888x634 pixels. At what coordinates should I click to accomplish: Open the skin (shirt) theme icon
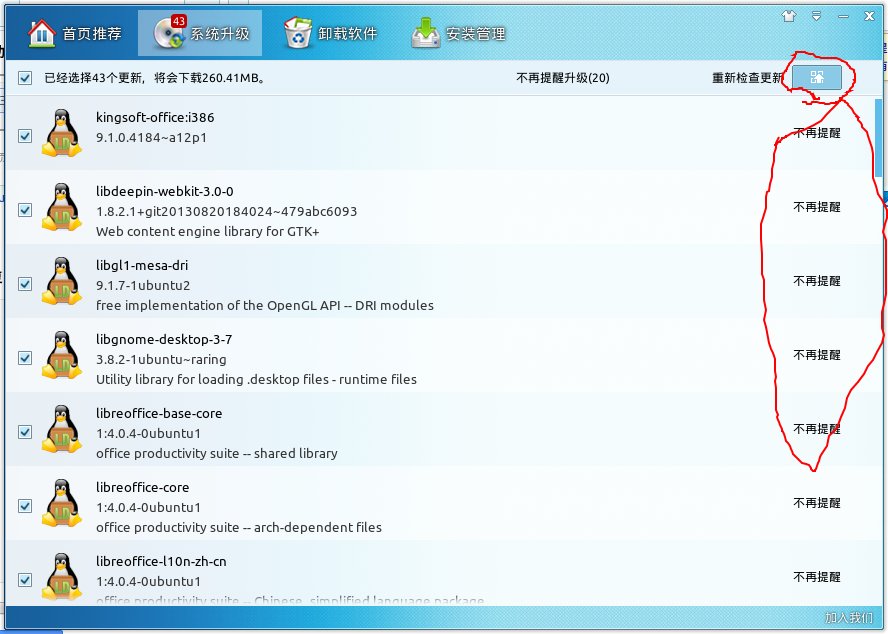click(x=788, y=16)
